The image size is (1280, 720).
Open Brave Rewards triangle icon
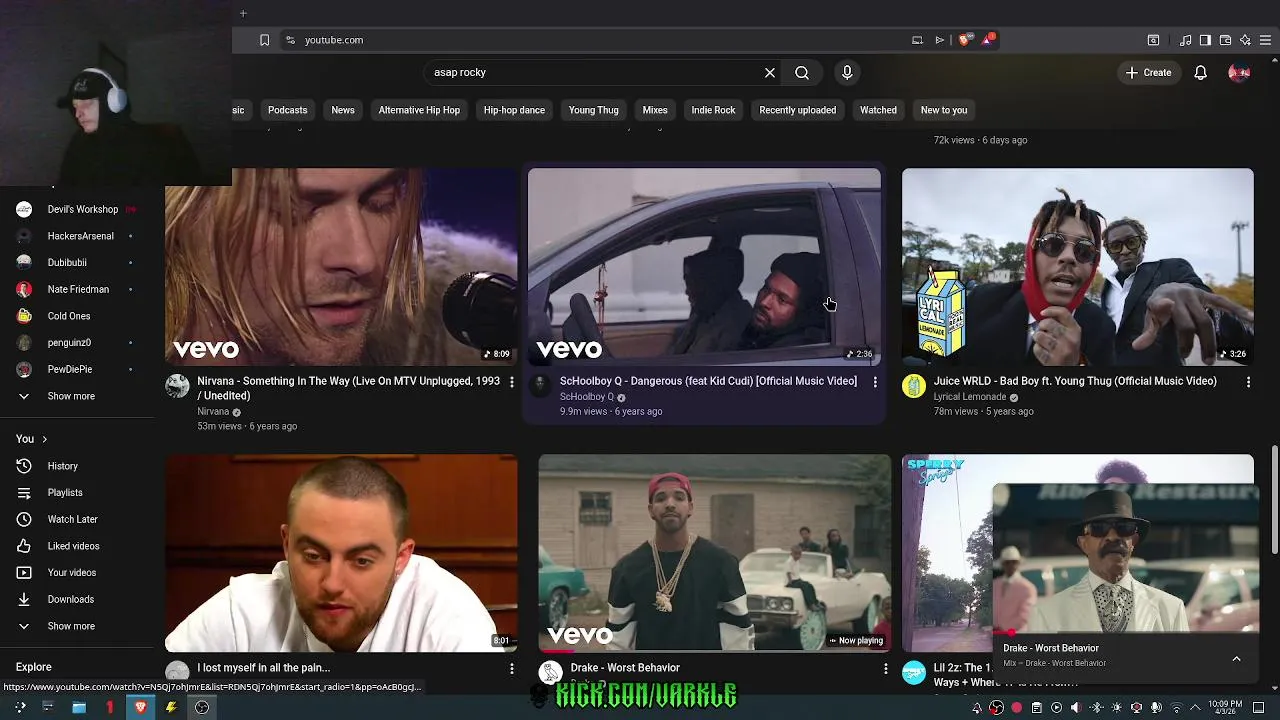tap(988, 40)
